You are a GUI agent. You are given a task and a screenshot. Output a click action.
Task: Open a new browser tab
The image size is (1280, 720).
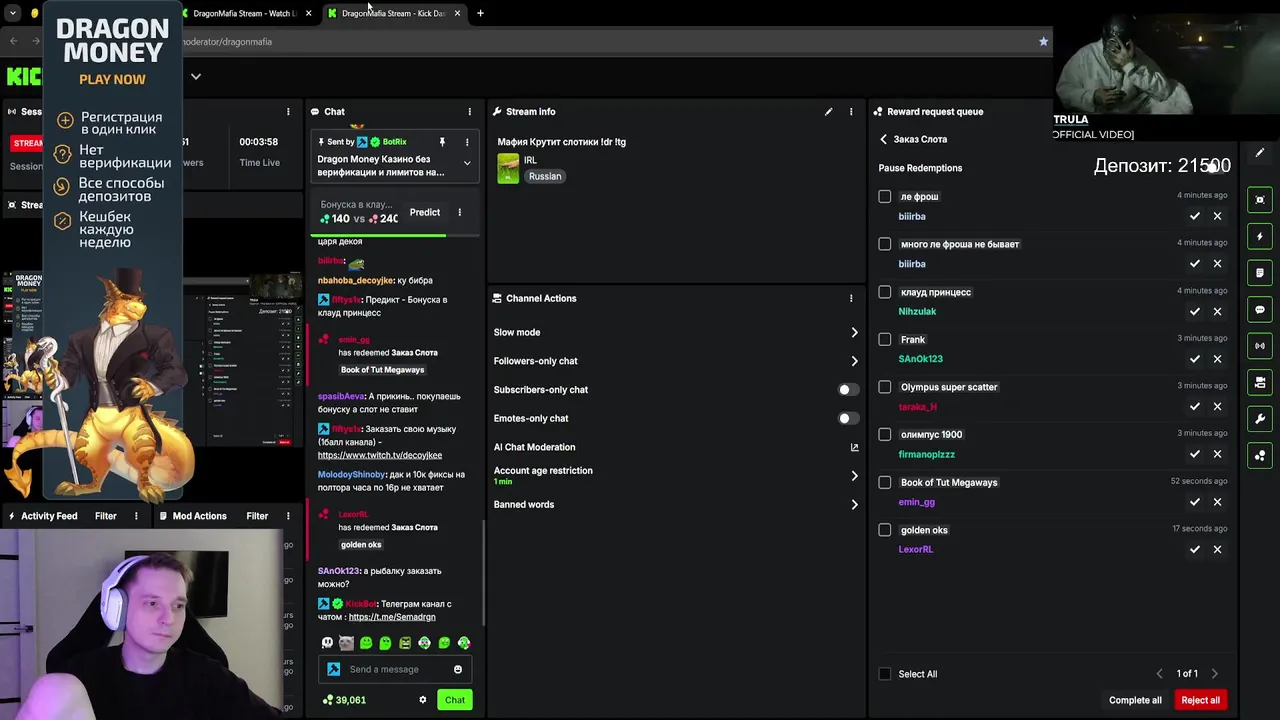[x=480, y=13]
